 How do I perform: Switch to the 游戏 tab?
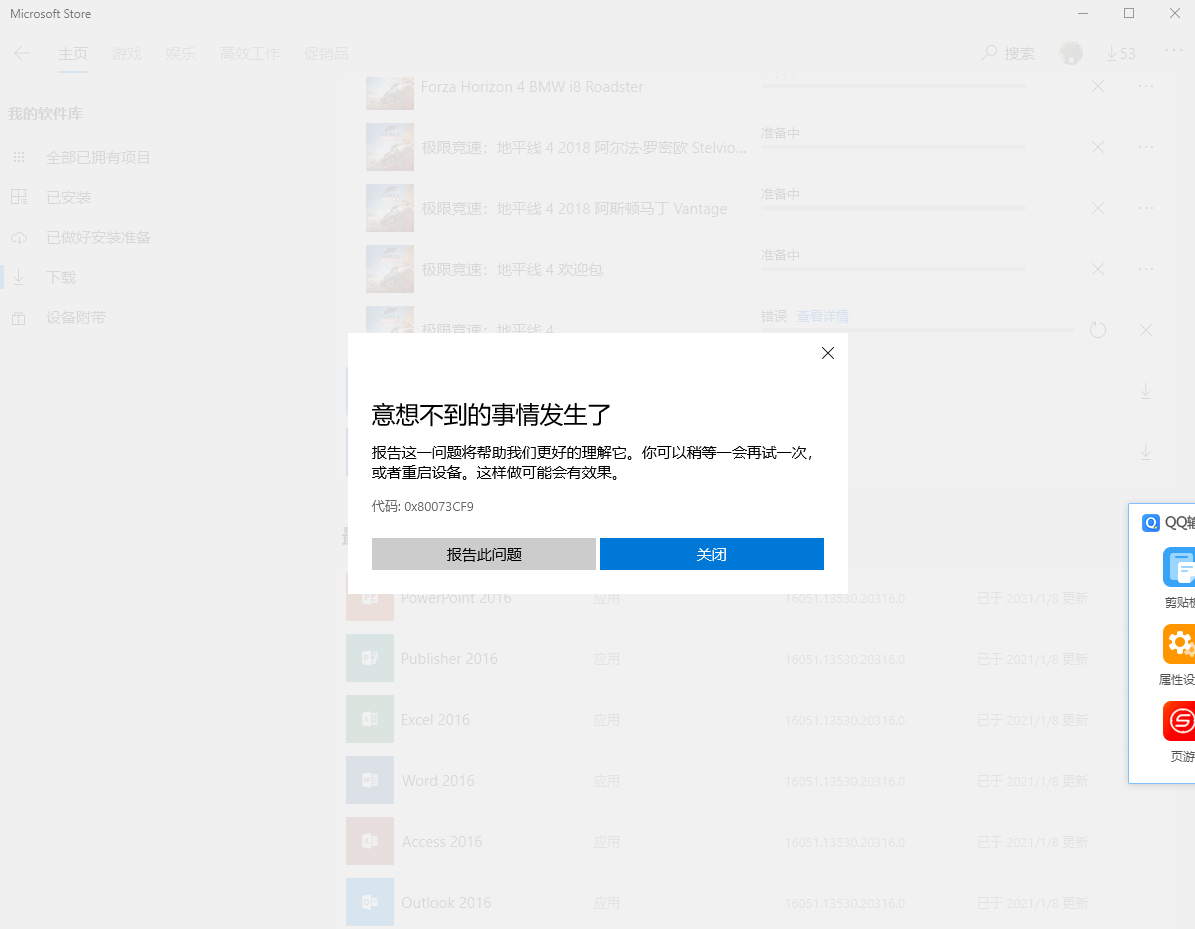coord(127,54)
